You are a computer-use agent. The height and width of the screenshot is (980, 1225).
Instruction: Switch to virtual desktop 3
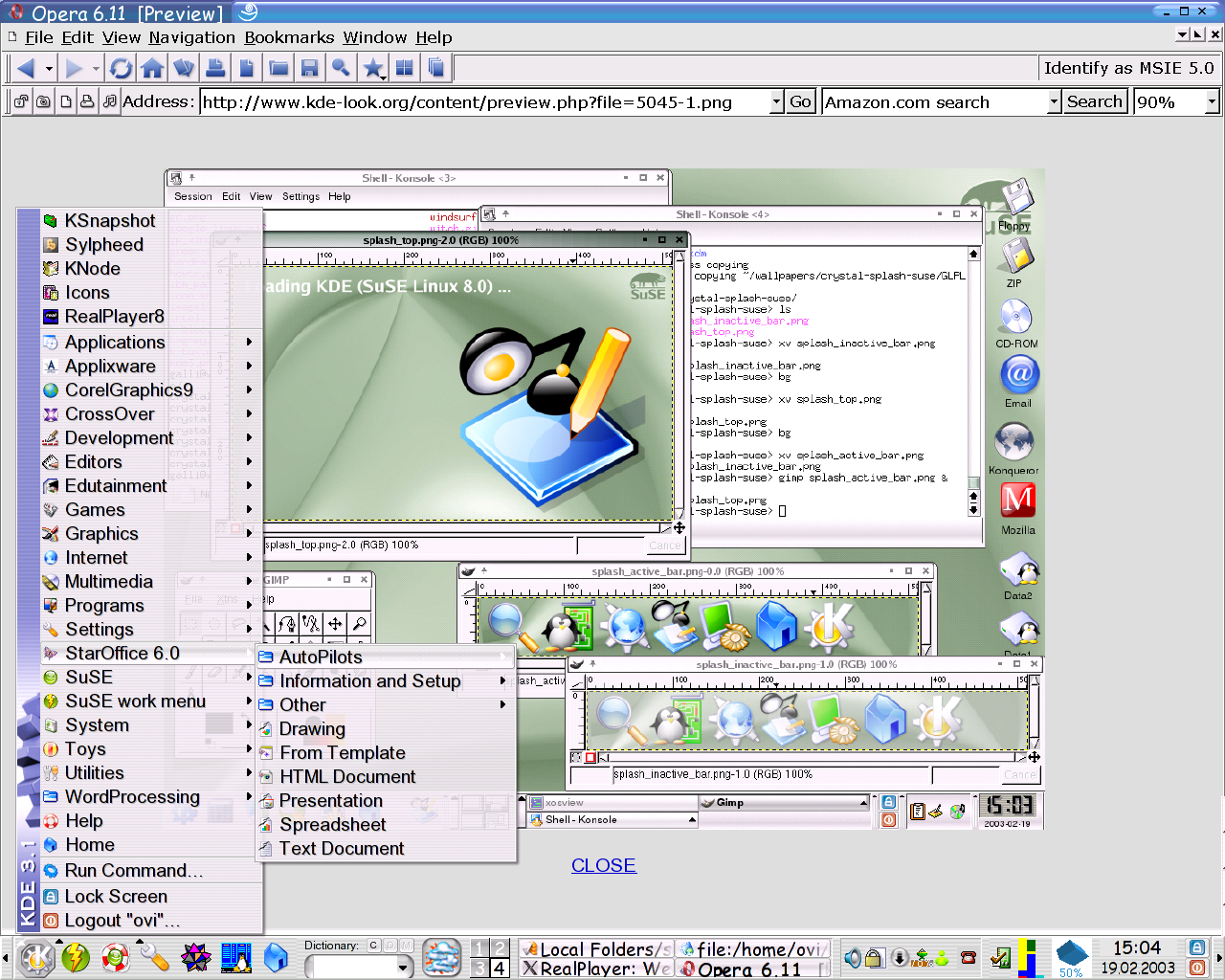click(479, 968)
